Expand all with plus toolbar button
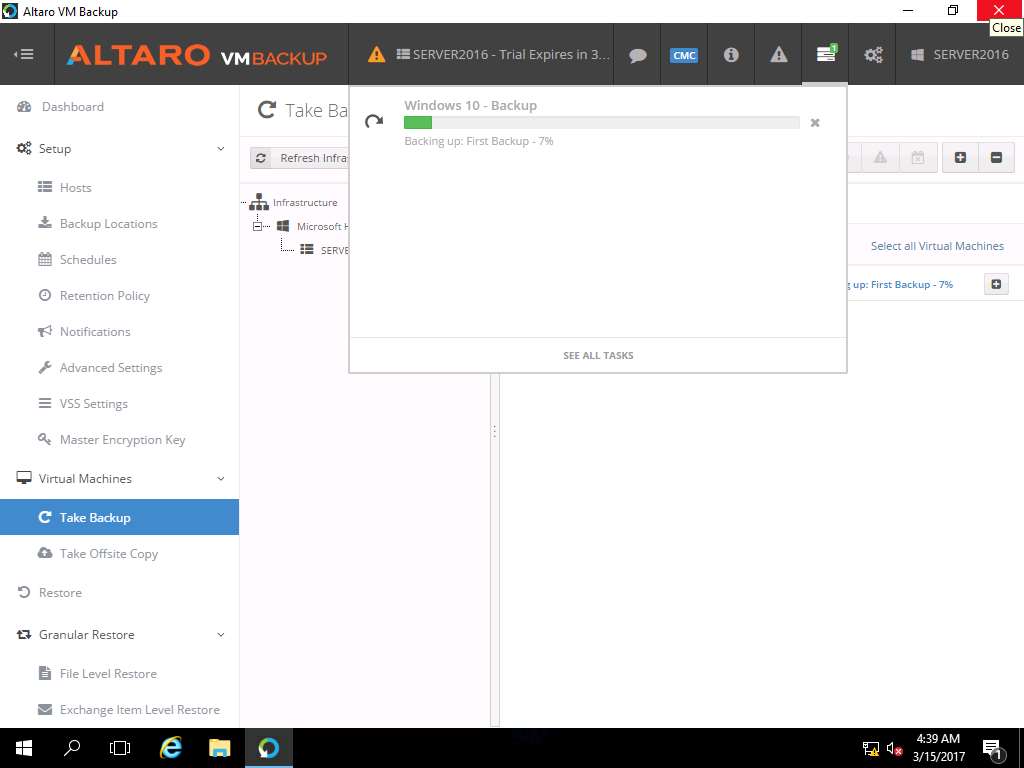This screenshot has height=768, width=1024. coord(960,157)
